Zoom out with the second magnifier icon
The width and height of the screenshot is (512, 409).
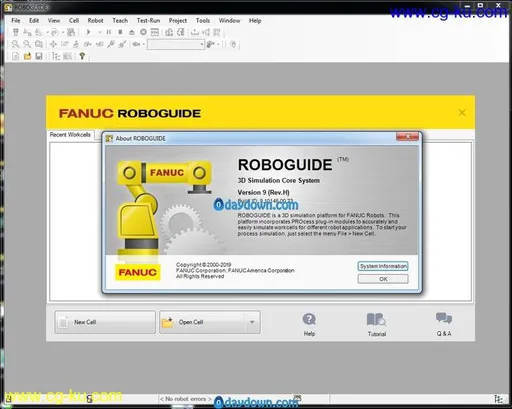click(x=27, y=44)
